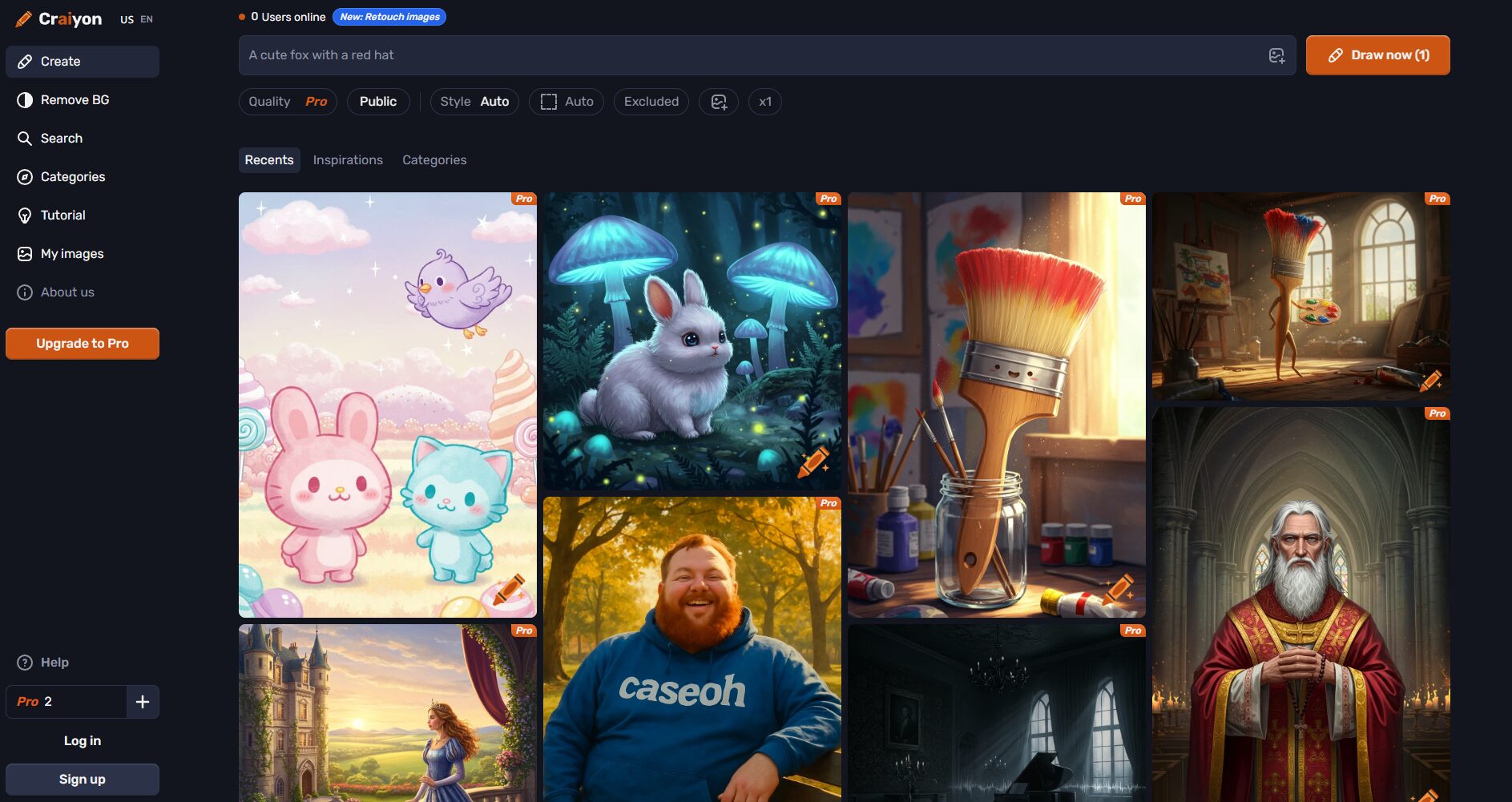Click the Craiyon logo icon
Screen dimensions: 1512x802
point(24,19)
